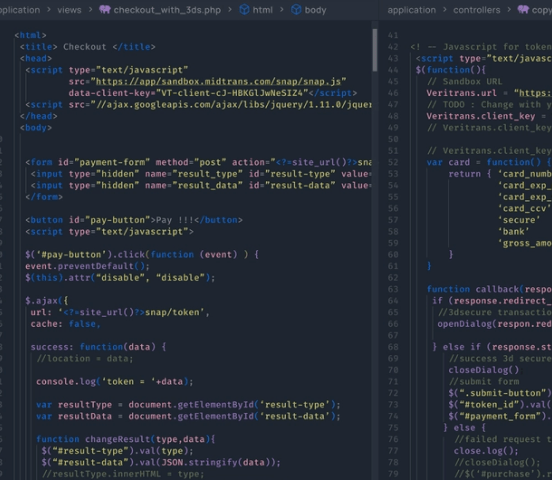Click the cube icon next to body breadcrumb
Screen dimensions: 552x480
tap(296, 10)
